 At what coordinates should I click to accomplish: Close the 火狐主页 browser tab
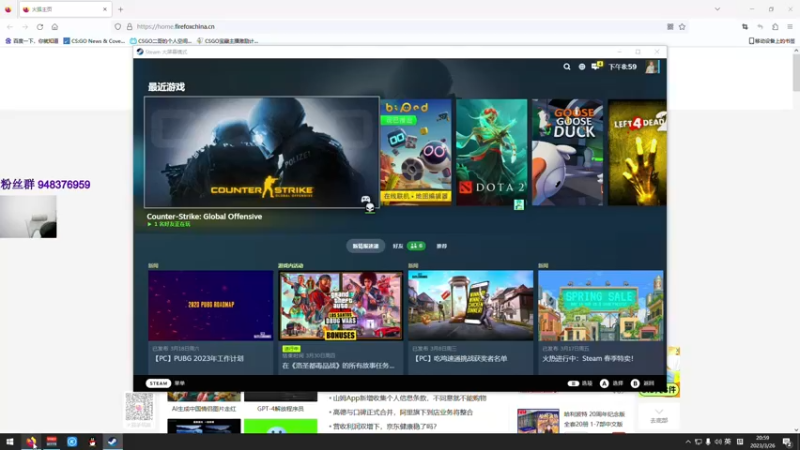[x=105, y=9]
